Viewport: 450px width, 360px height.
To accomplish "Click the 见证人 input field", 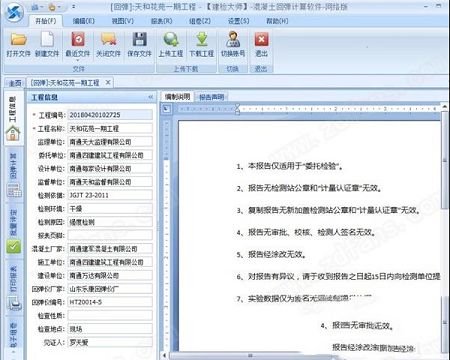I will coord(110,342).
